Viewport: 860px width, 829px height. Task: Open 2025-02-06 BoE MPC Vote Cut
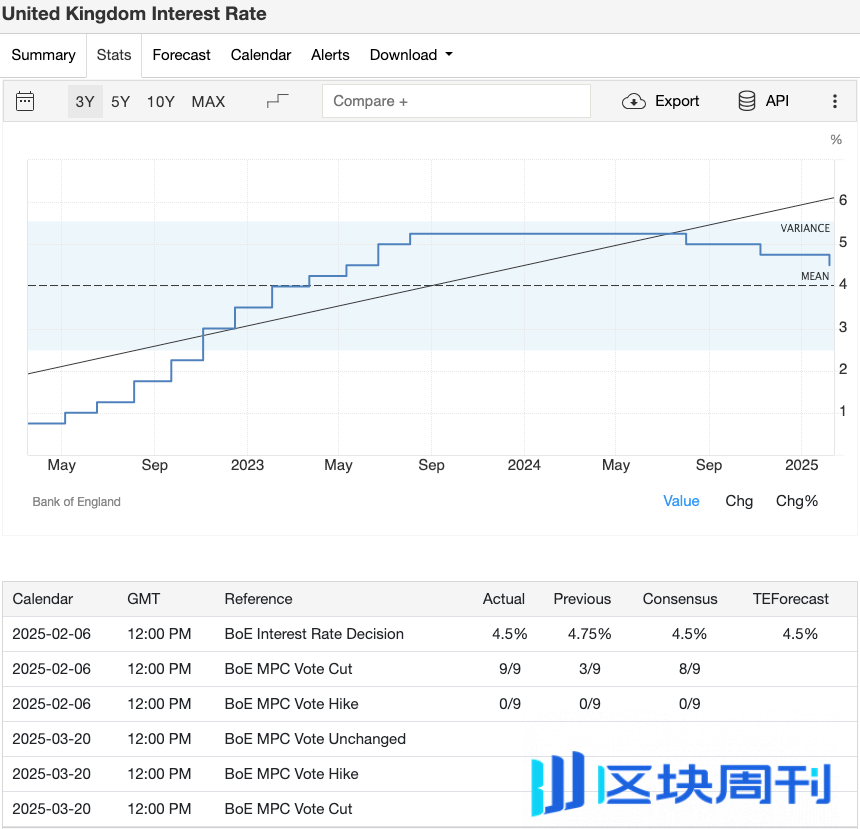click(x=430, y=669)
